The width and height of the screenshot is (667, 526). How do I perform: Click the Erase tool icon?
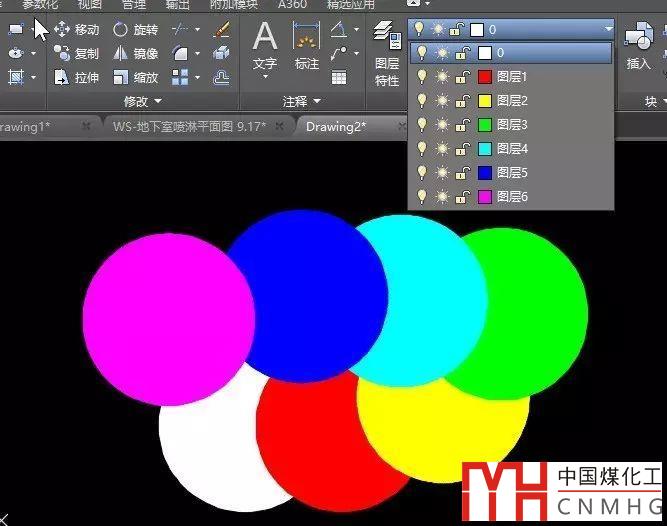coord(222,29)
